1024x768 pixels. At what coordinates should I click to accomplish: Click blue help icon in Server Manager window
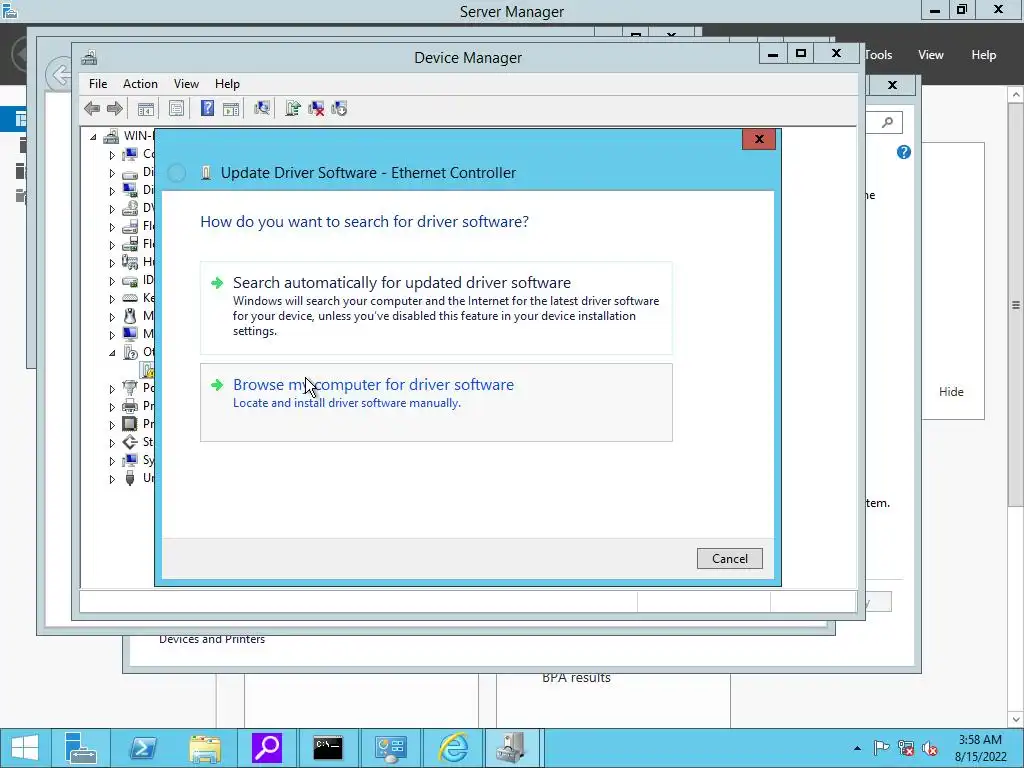pyautogui.click(x=904, y=152)
